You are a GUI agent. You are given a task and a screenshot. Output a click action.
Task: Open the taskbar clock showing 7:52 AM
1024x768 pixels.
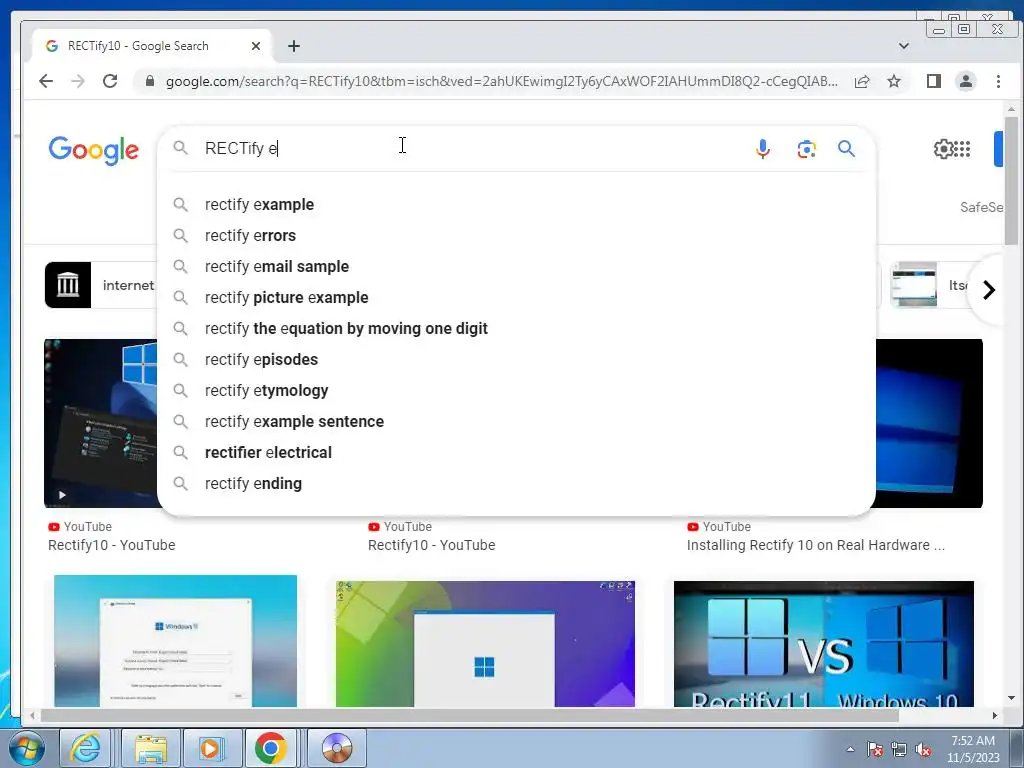(x=973, y=749)
